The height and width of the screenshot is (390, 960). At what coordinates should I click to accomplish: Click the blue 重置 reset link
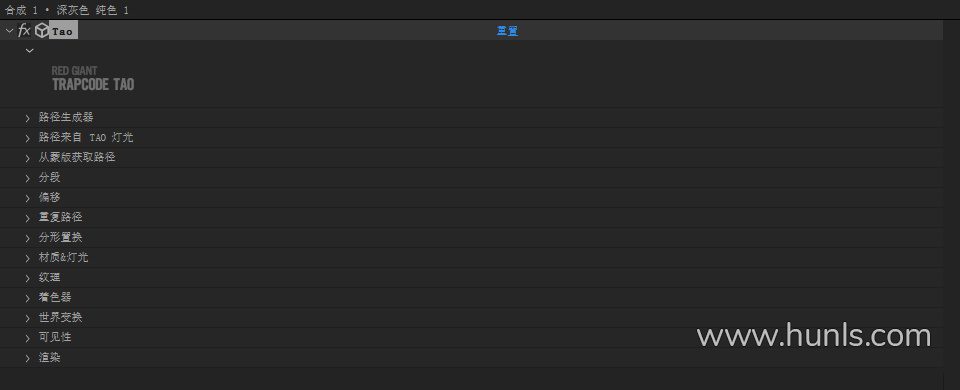[507, 31]
